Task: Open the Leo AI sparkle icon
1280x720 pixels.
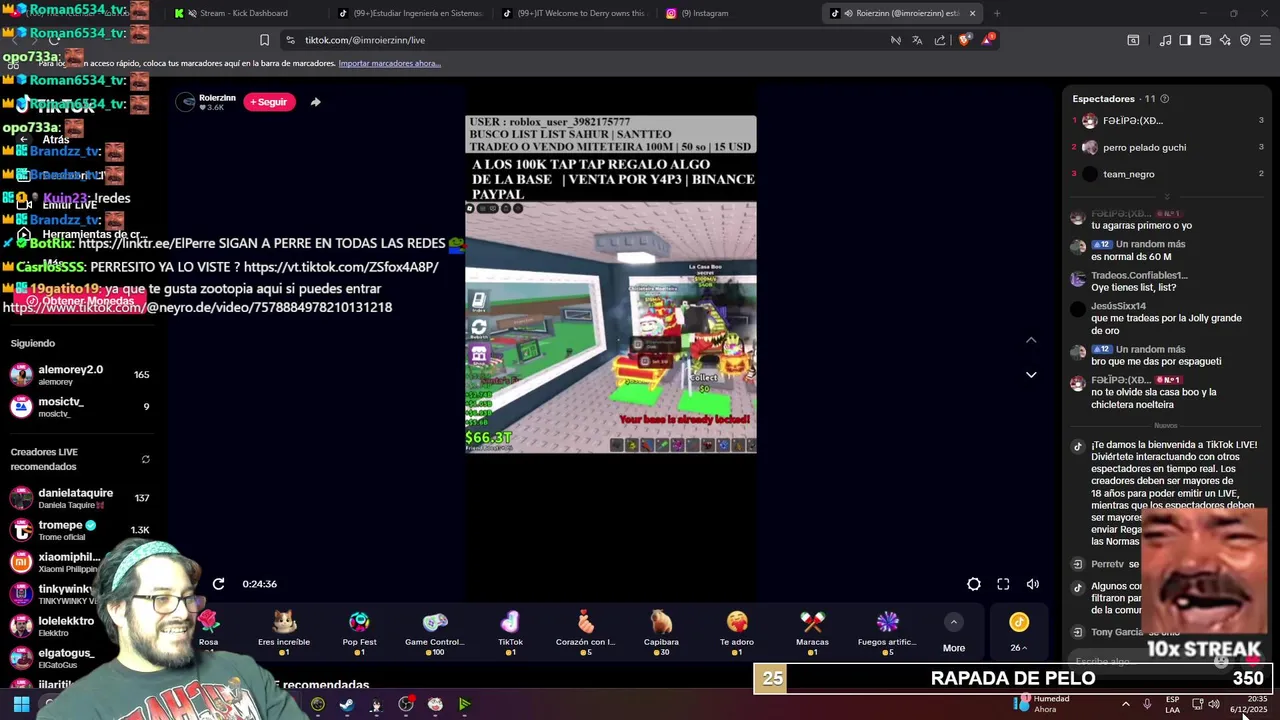Action: click(x=1225, y=40)
